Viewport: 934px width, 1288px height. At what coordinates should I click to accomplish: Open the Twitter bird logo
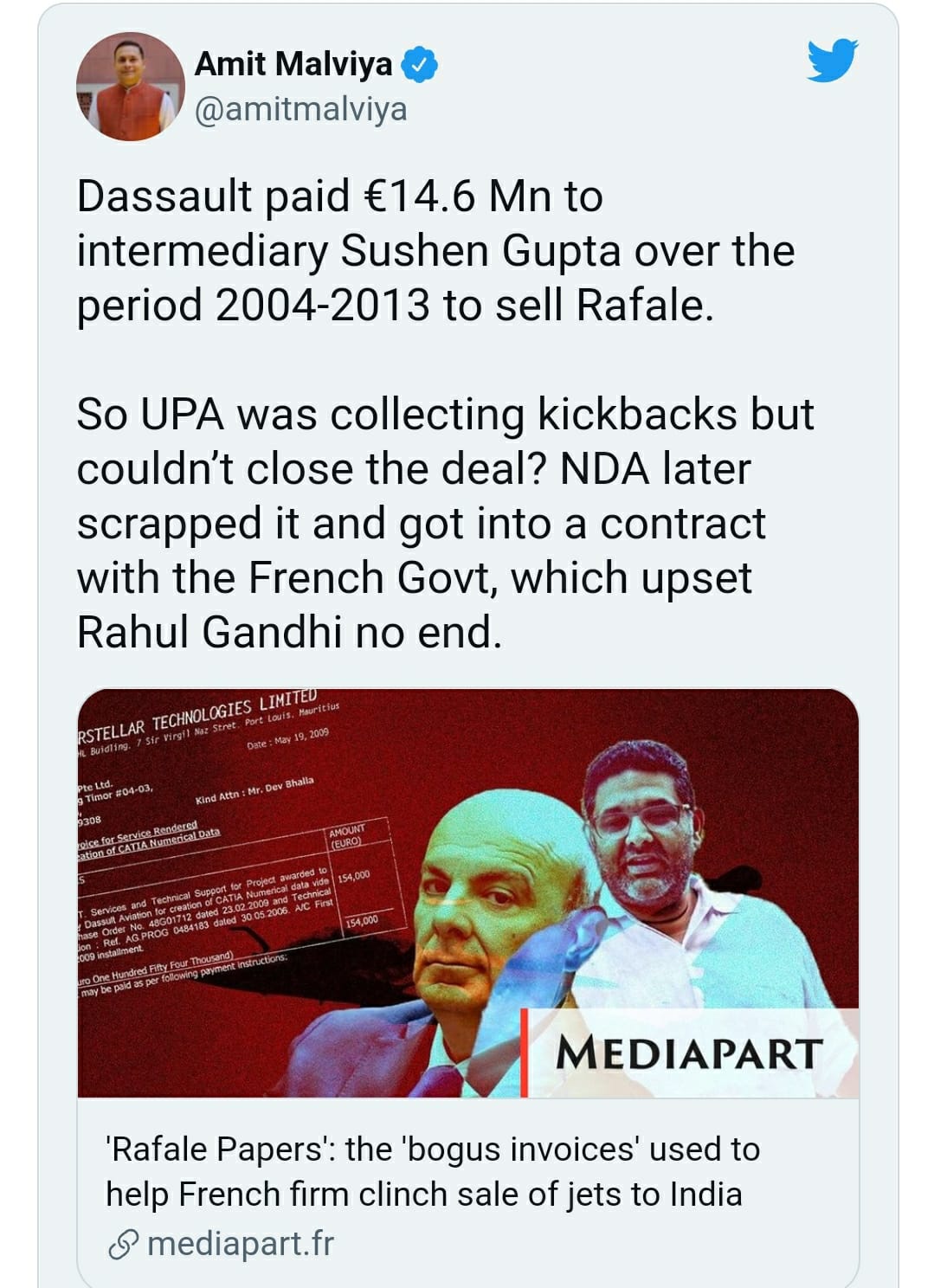[832, 60]
